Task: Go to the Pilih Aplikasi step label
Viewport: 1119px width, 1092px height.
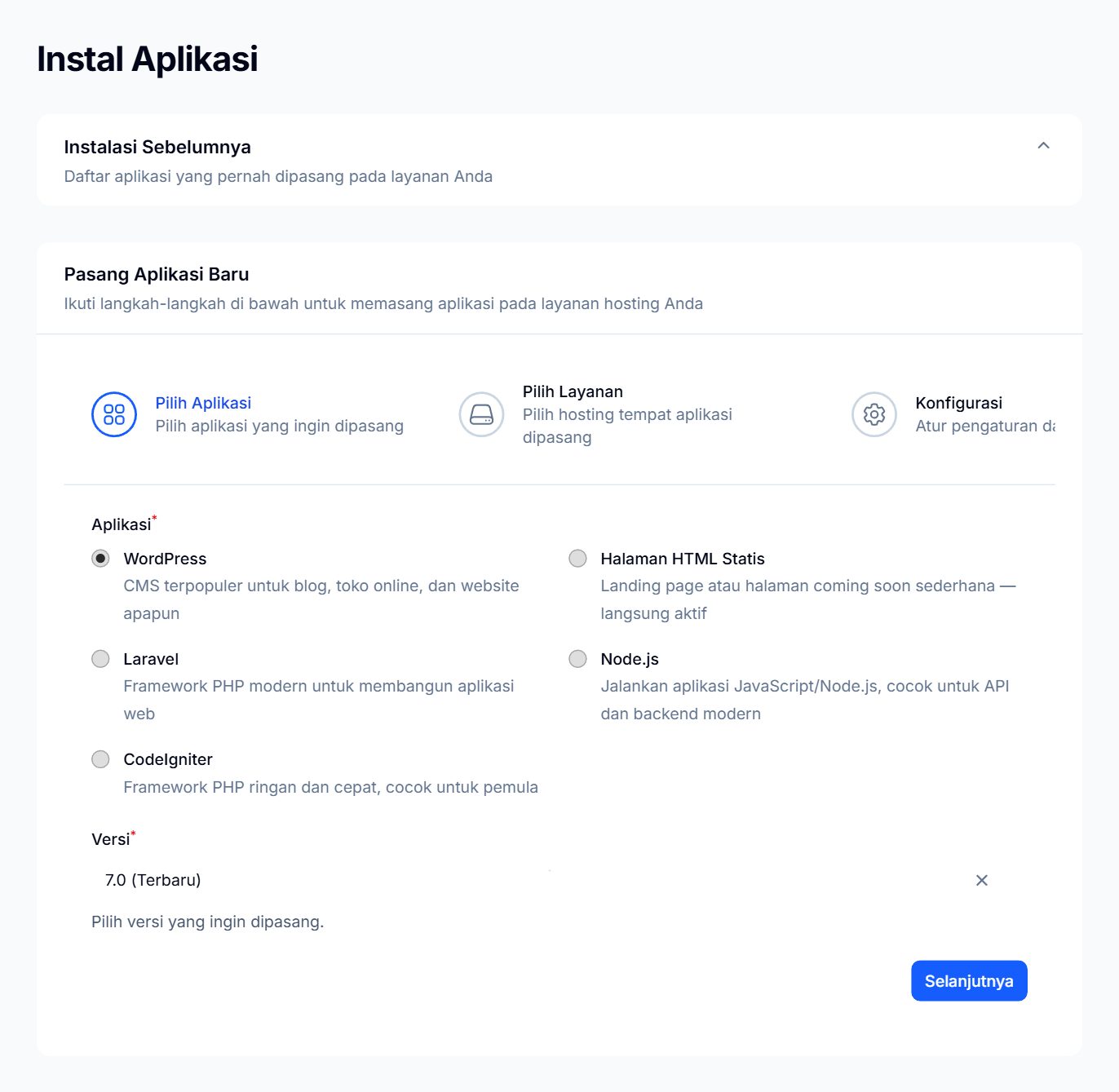Action: pos(203,403)
